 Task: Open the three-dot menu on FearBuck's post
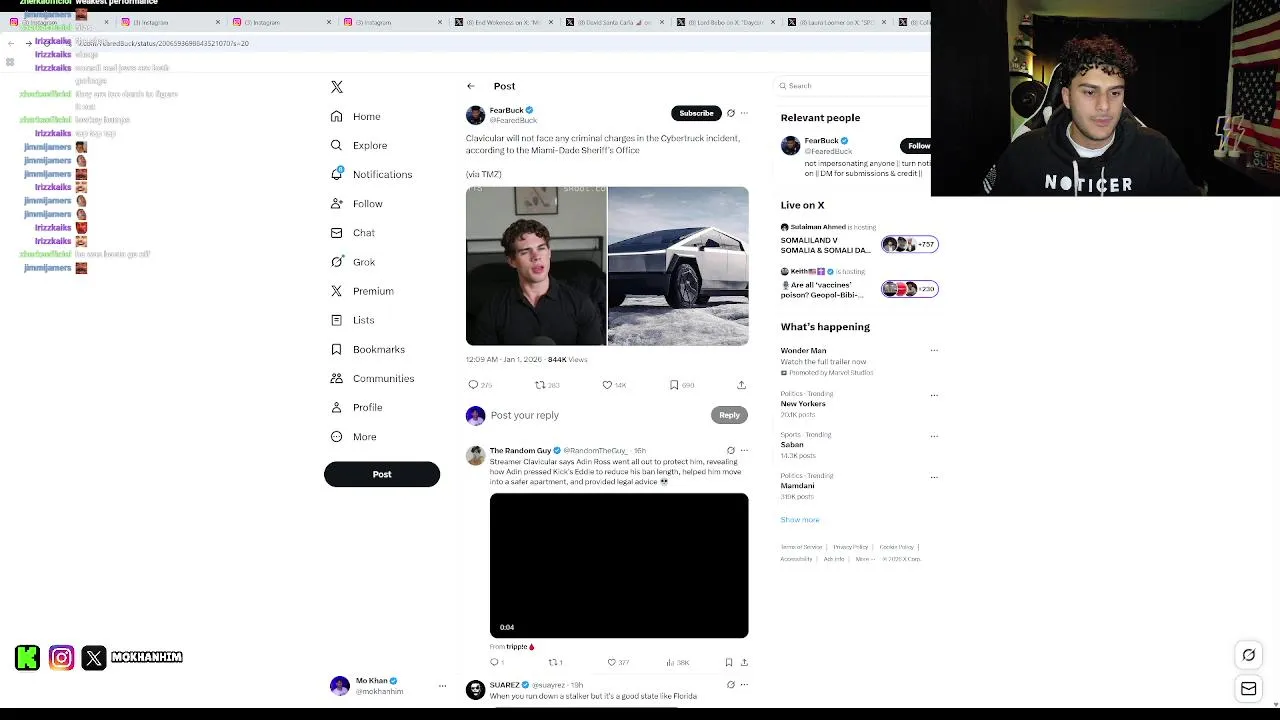(x=744, y=113)
